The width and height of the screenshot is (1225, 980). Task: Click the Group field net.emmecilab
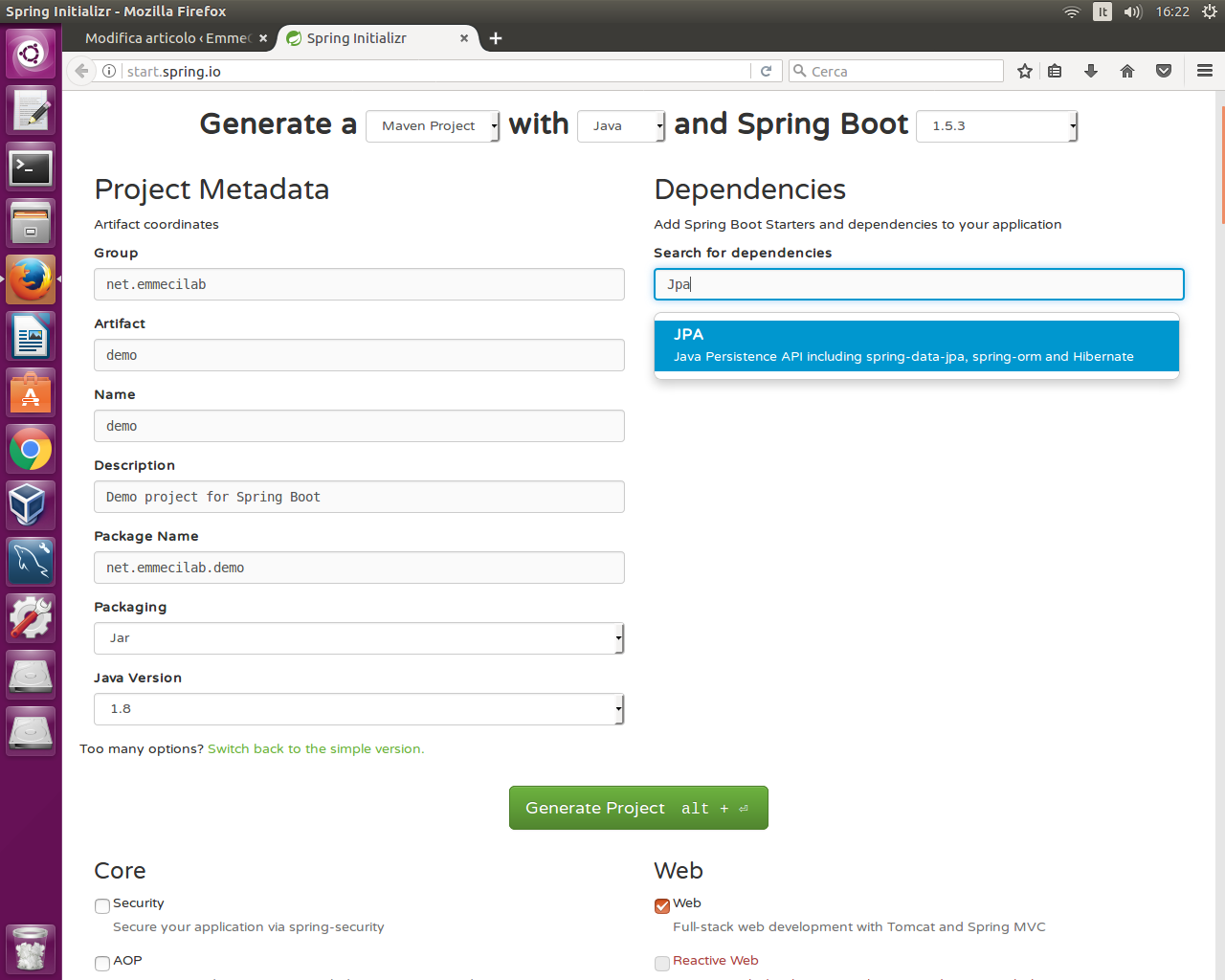[359, 284]
